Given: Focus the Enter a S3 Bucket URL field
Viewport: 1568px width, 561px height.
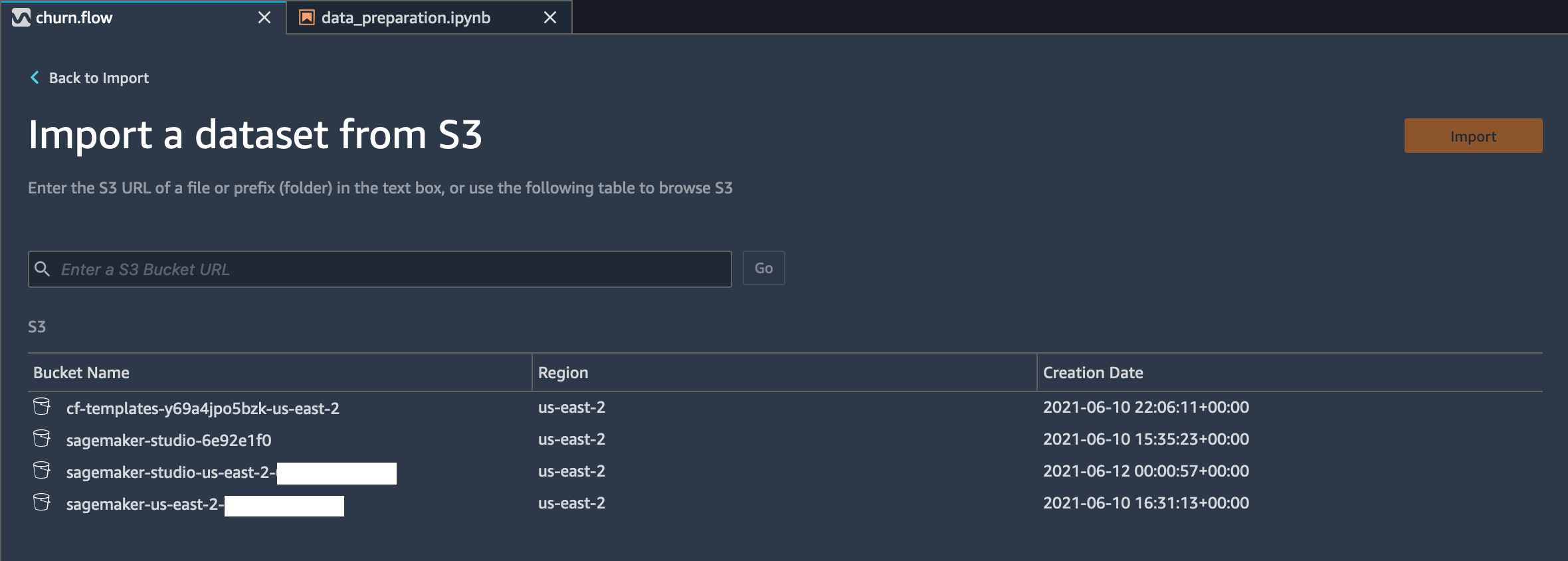Looking at the screenshot, I should [x=380, y=269].
